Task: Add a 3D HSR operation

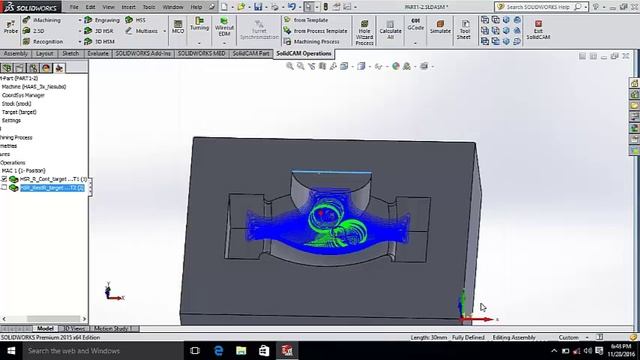Action: click(x=100, y=31)
